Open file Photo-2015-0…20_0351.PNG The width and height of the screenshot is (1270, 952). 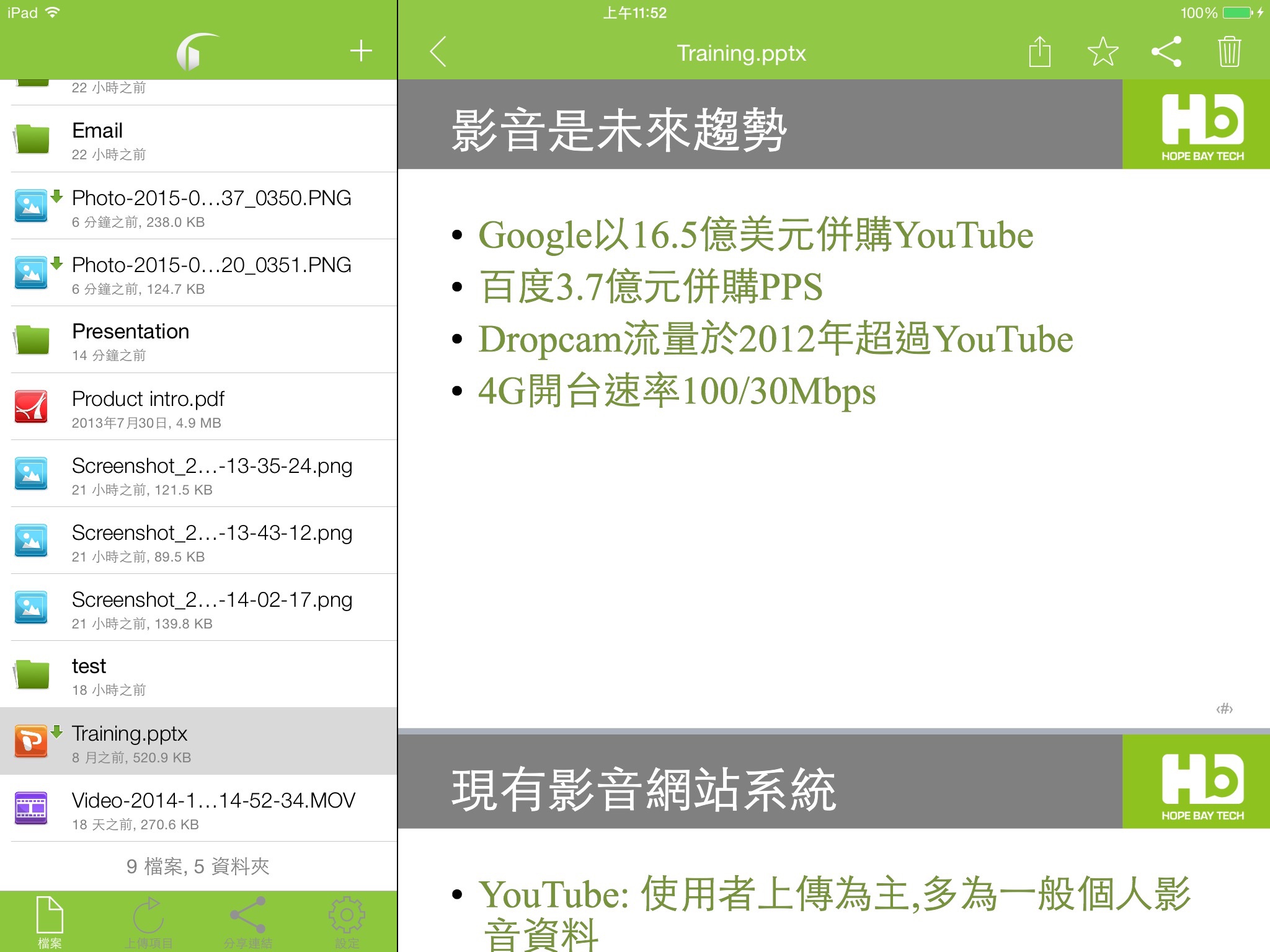coord(198,273)
